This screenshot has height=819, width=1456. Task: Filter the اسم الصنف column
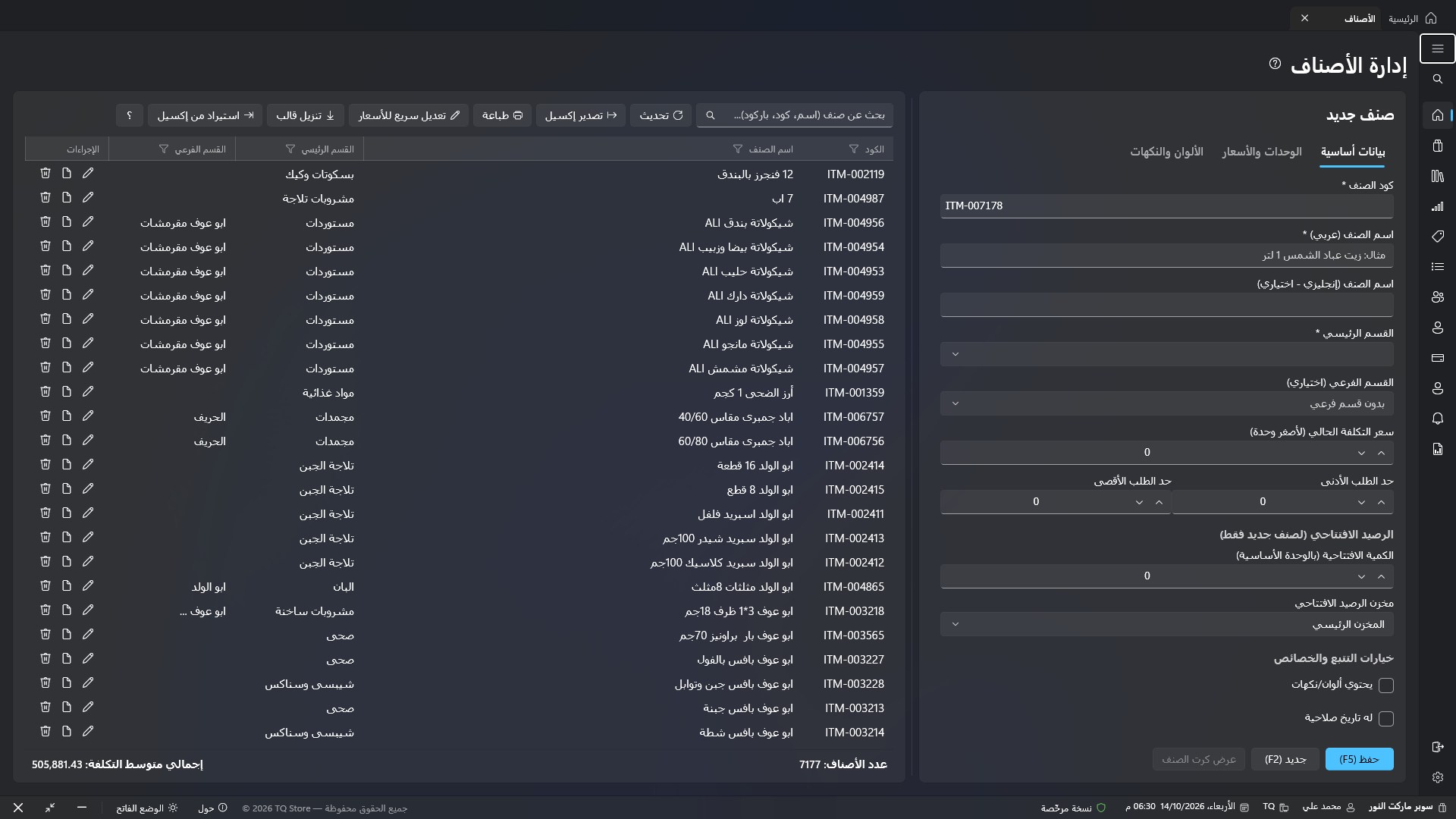point(737,149)
